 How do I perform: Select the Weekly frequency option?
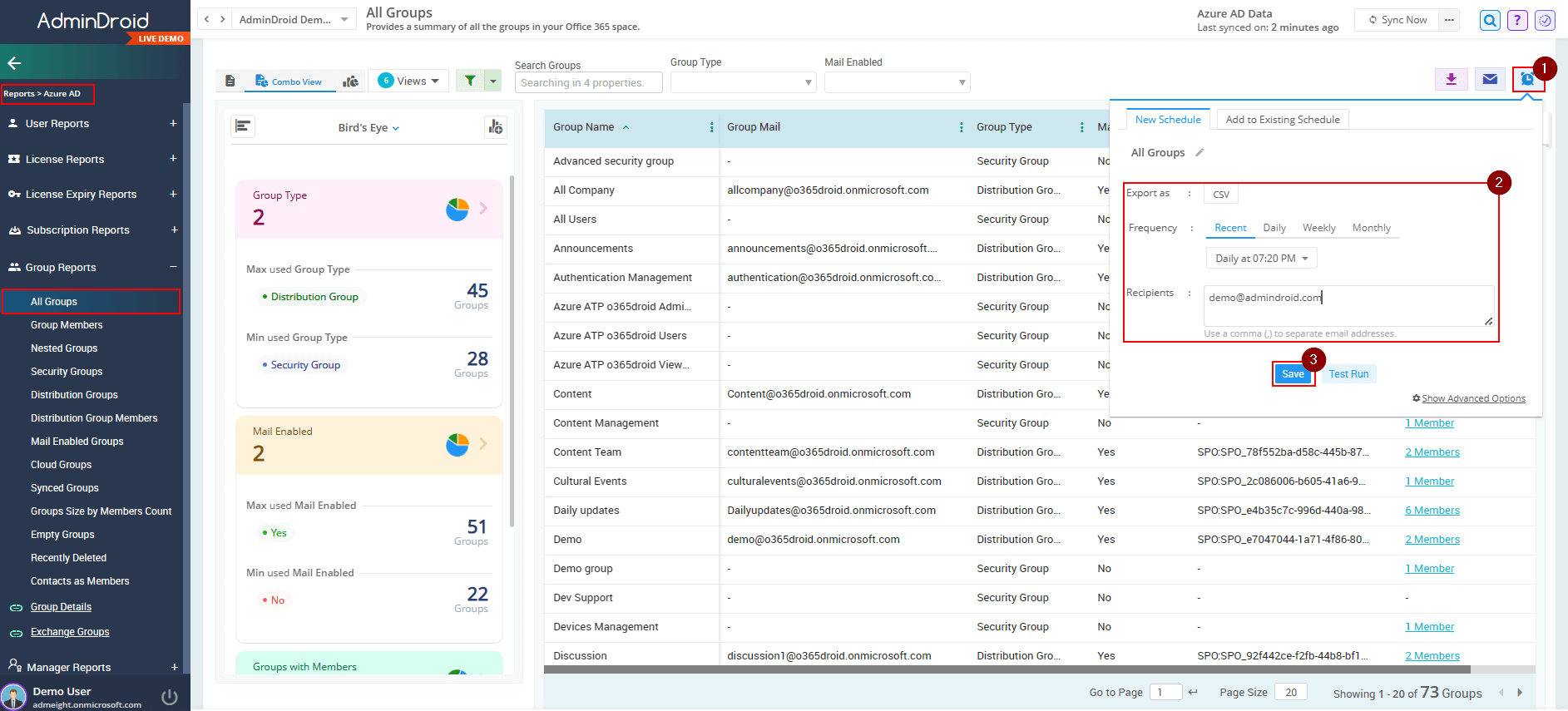click(1318, 228)
